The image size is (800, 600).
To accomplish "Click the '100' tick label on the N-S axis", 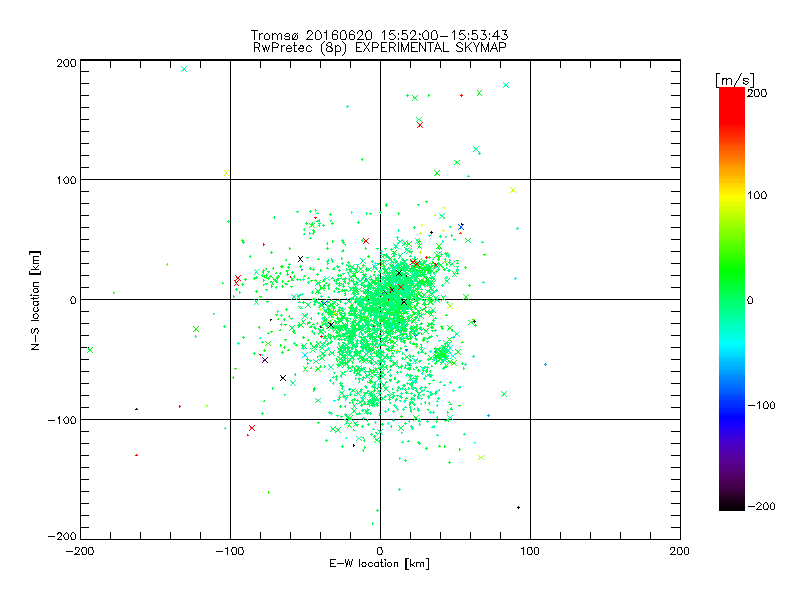I will pyautogui.click(x=66, y=180).
